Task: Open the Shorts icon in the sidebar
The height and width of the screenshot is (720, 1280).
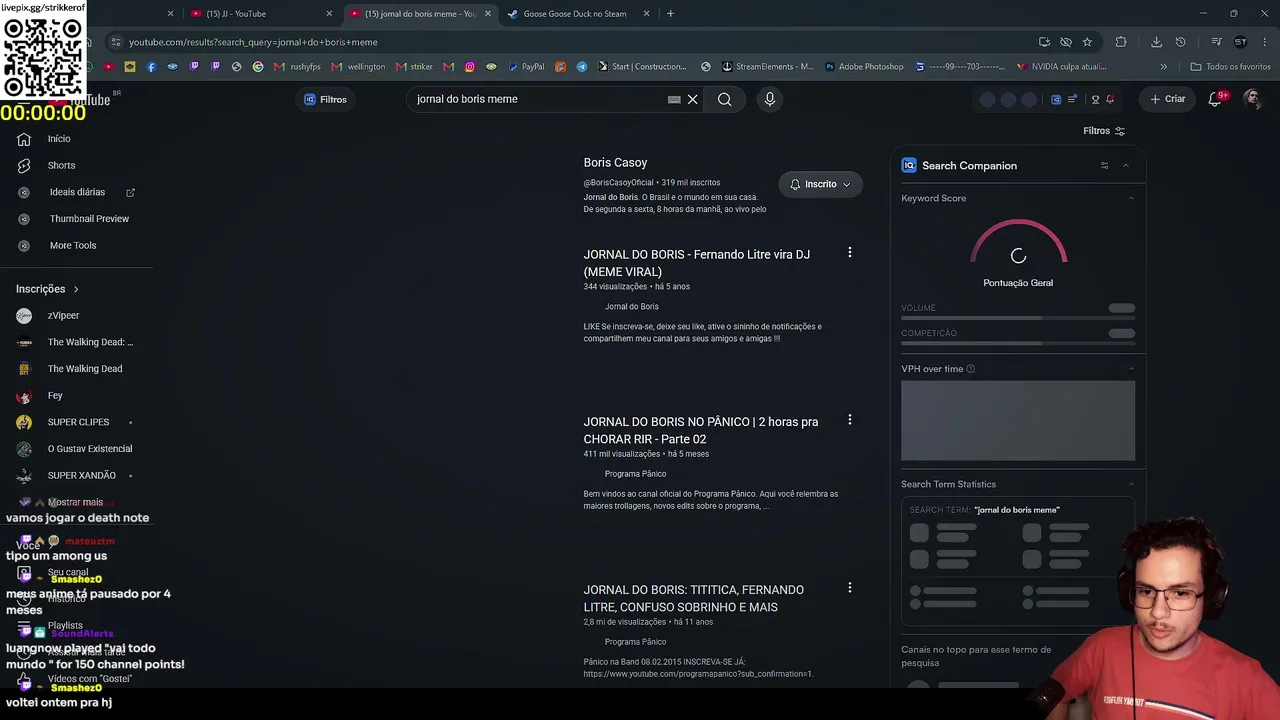Action: coord(24,165)
